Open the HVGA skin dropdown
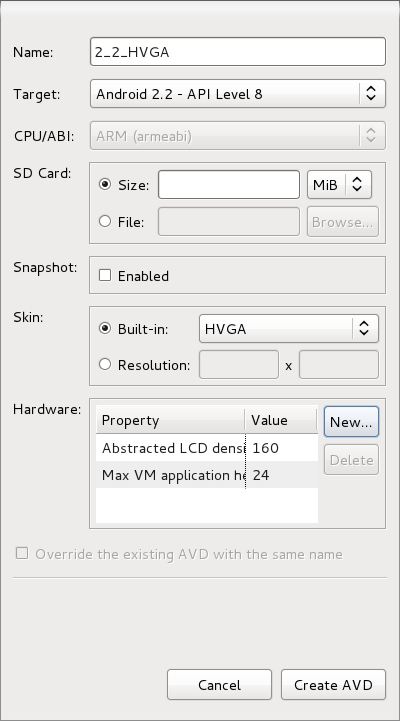This screenshot has height=721, width=400. pos(289,329)
